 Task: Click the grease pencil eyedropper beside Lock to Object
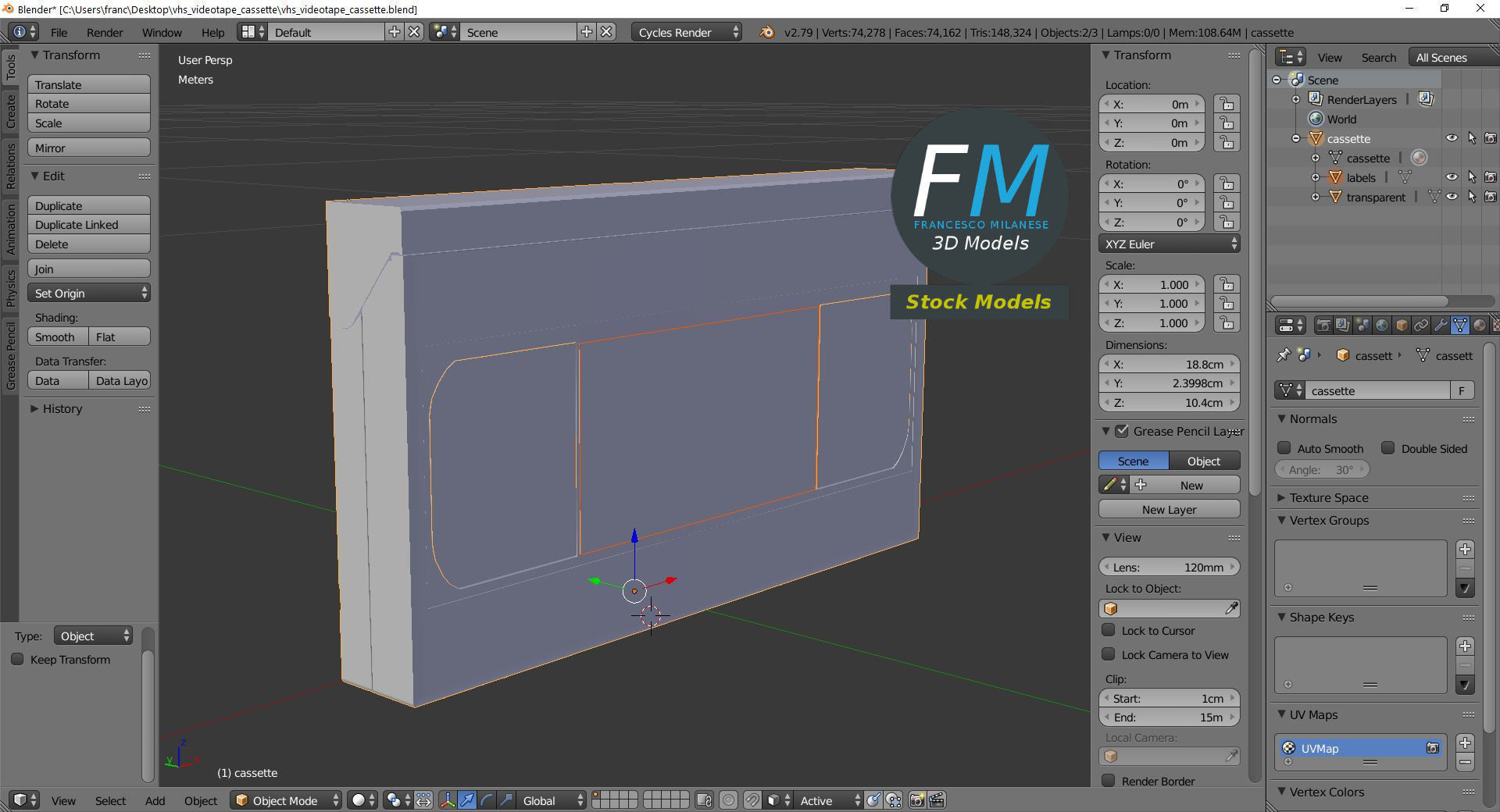[1231, 608]
